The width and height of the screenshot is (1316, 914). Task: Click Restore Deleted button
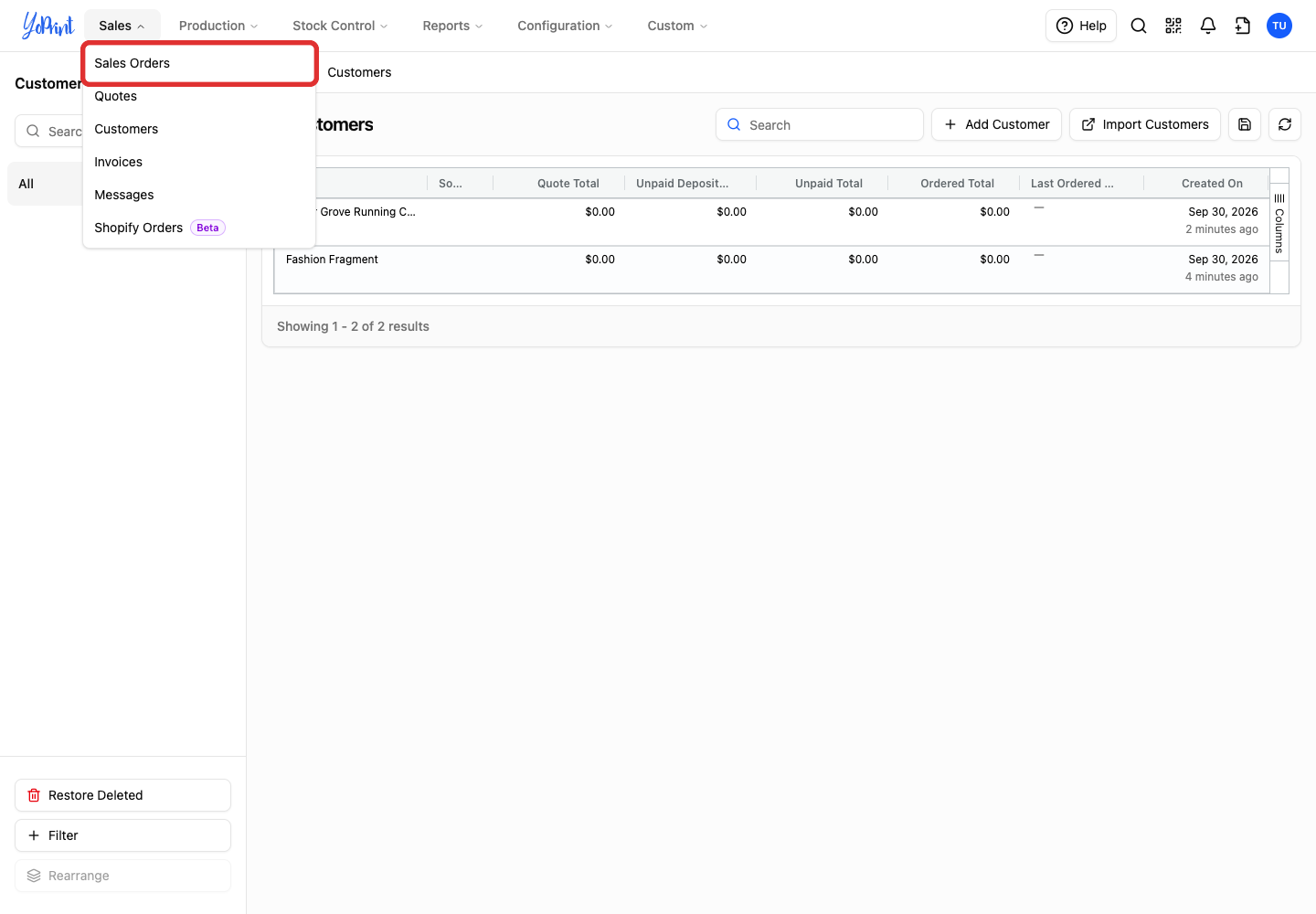(x=122, y=795)
